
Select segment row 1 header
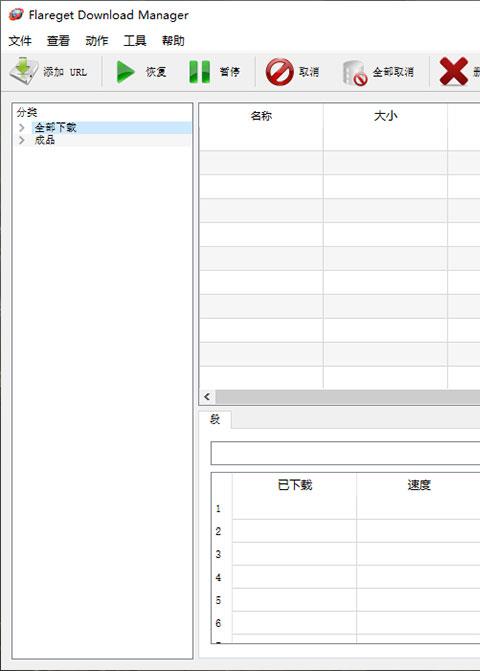tap(219, 508)
